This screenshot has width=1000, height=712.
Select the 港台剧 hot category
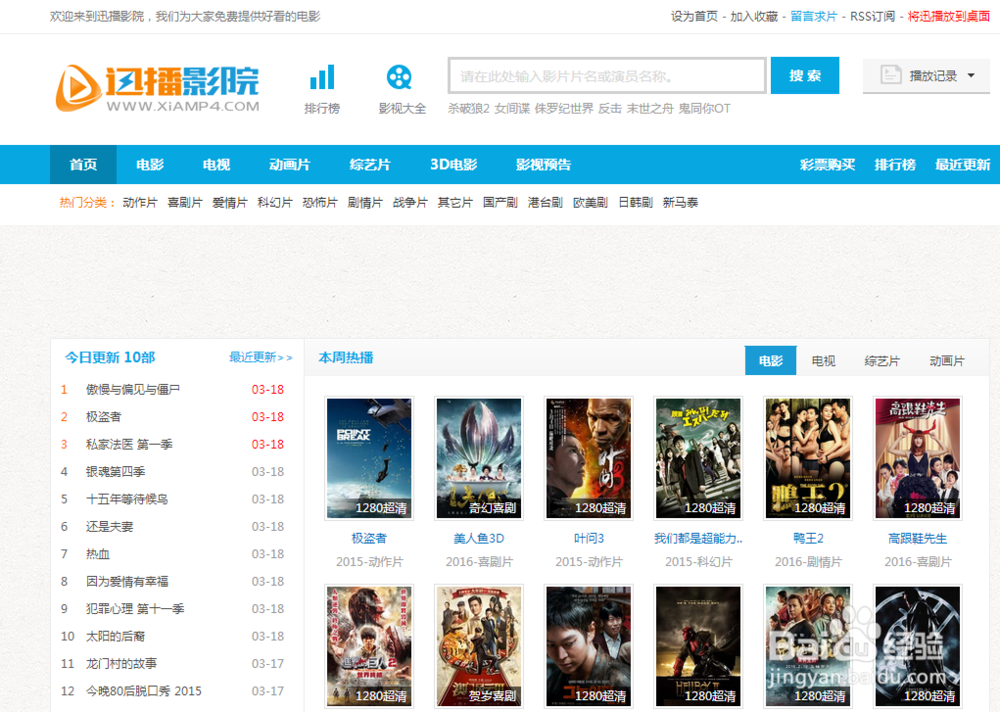pos(545,203)
